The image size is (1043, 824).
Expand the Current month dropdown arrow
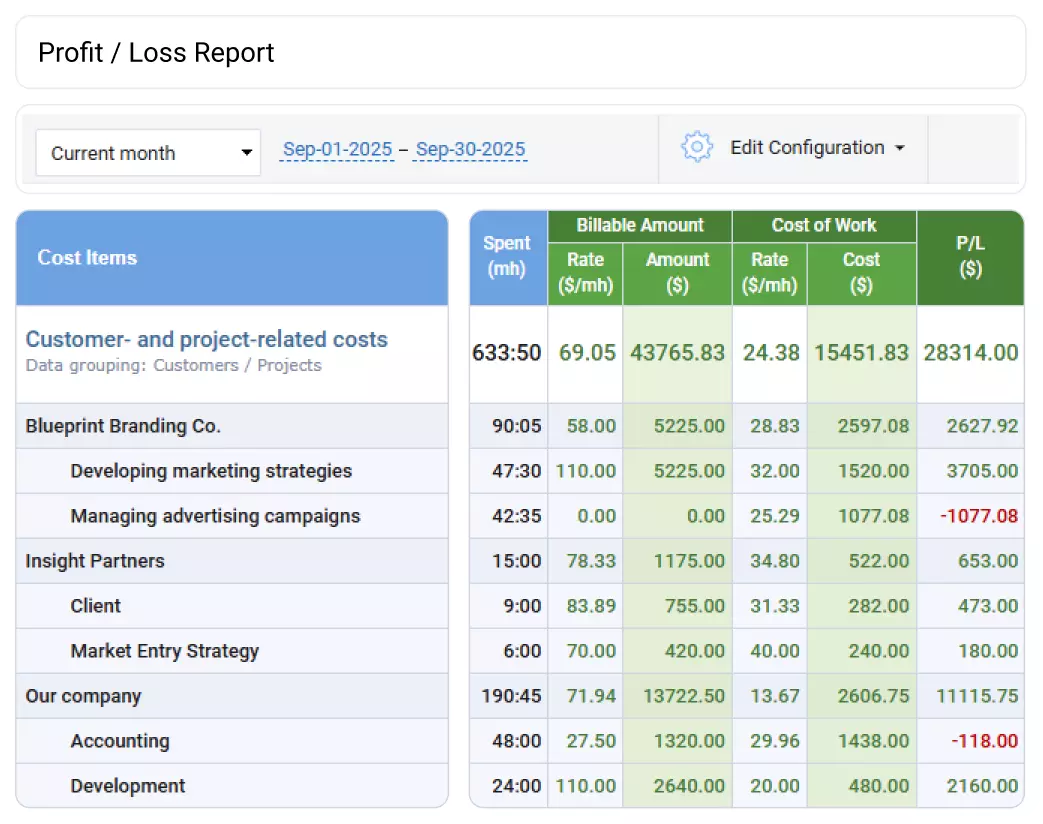246,152
